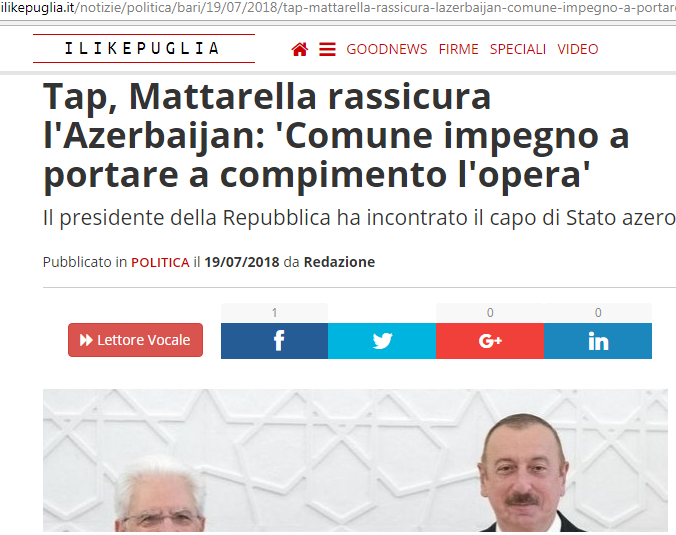Image resolution: width=676 pixels, height=535 pixels.
Task: Click the Google Plus share count
Action: (x=490, y=313)
